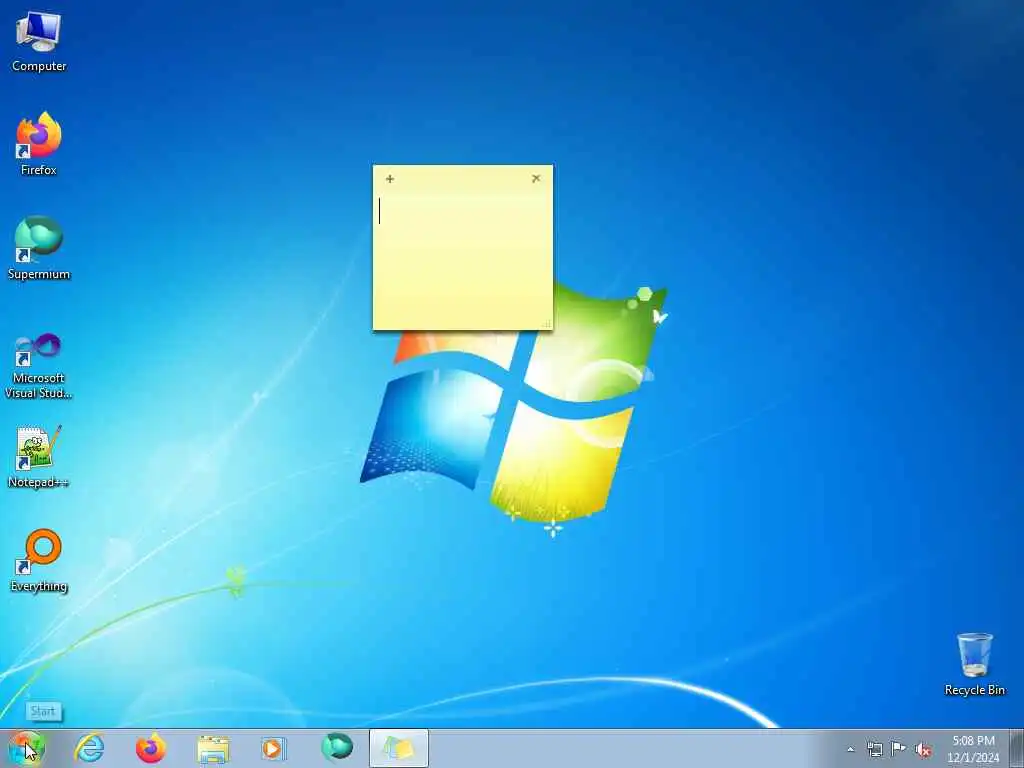Viewport: 1024px width, 768px height.
Task: Delete the sticky note with X icon
Action: [x=536, y=178]
